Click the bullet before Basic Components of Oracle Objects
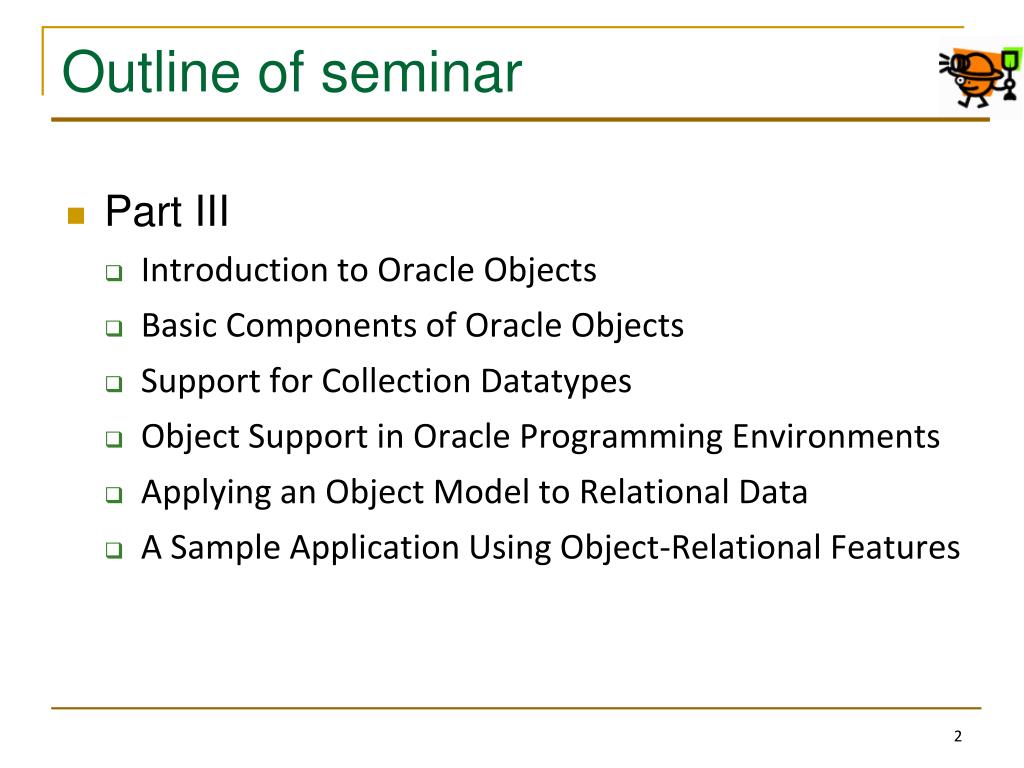 (114, 328)
